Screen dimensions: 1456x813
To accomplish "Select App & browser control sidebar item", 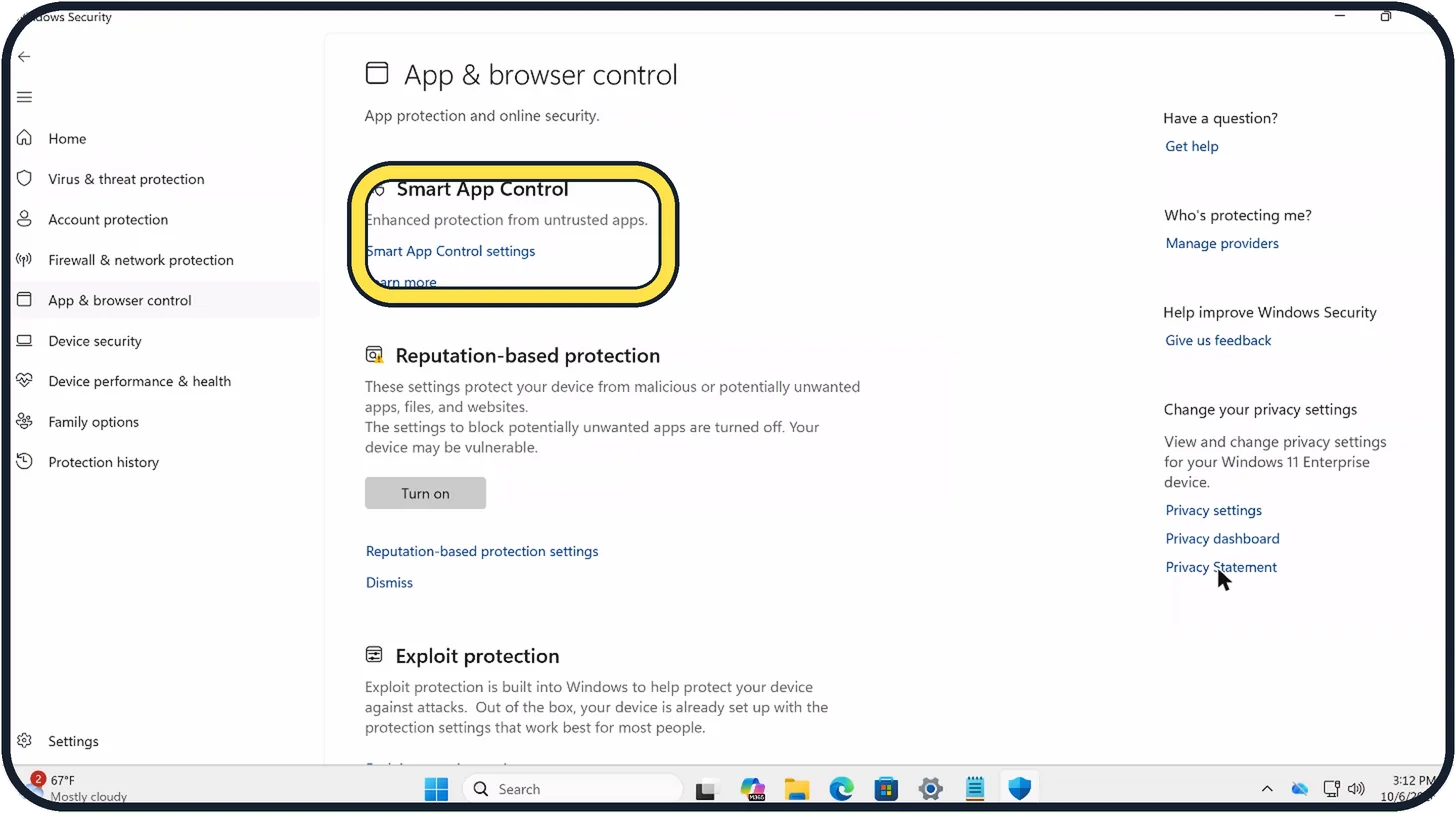I will [x=166, y=301].
